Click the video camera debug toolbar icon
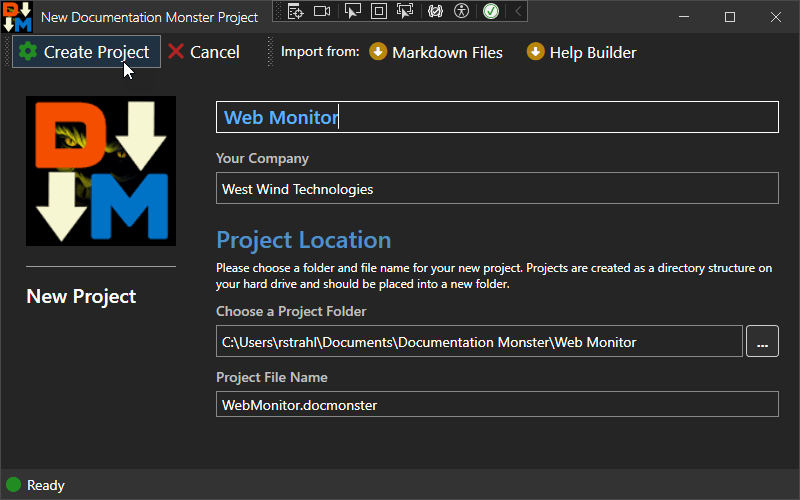800x500 pixels. pos(322,11)
